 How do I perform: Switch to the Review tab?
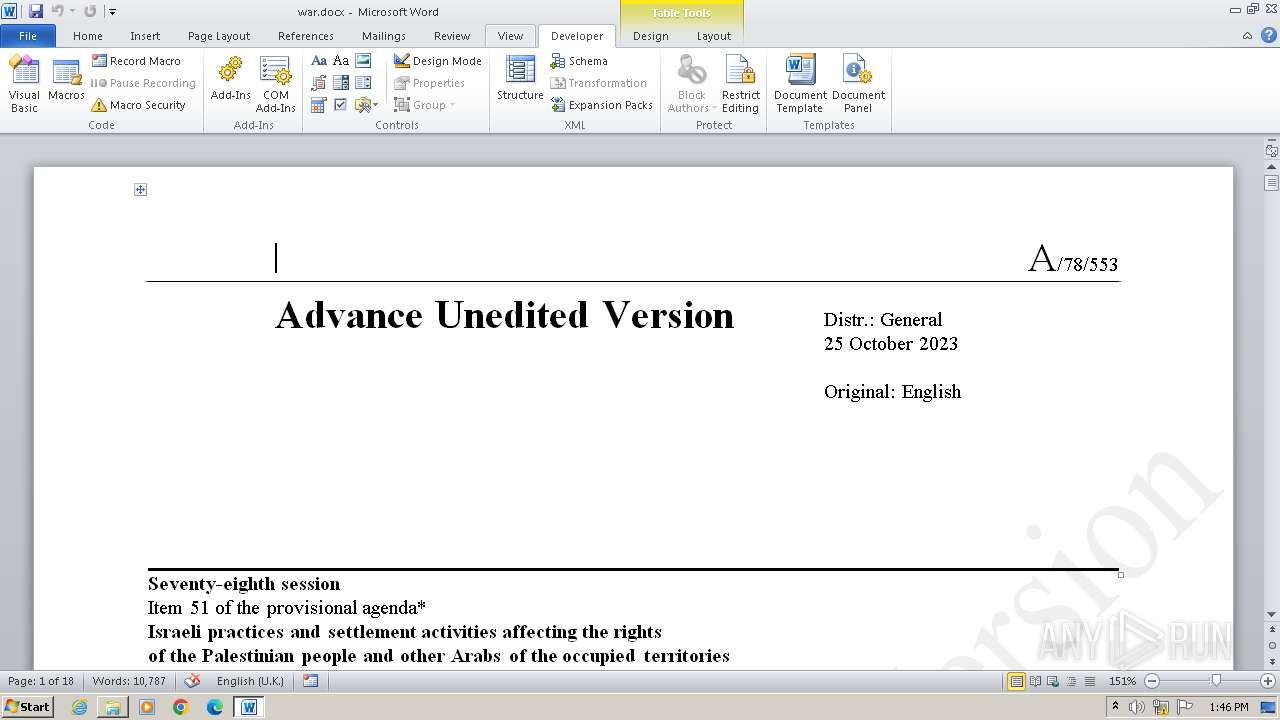(x=452, y=36)
